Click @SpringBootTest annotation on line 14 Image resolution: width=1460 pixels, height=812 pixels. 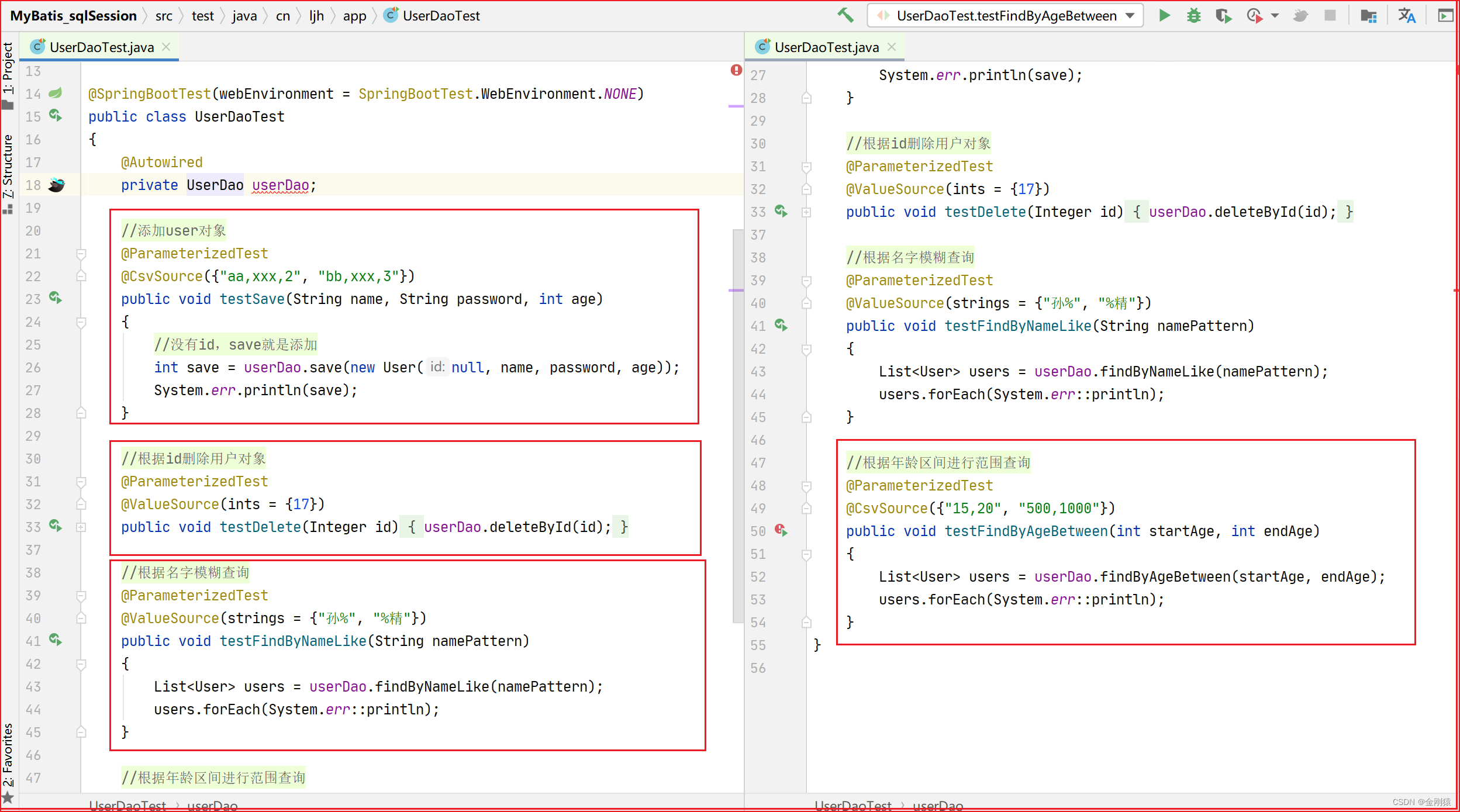click(x=150, y=94)
